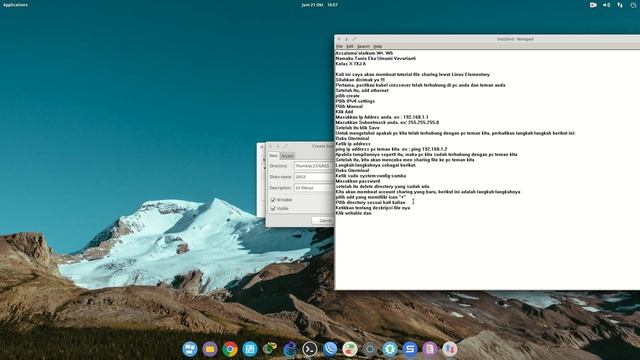
Task: Place cursor on line 'Klik writable dan'
Action: (353, 213)
